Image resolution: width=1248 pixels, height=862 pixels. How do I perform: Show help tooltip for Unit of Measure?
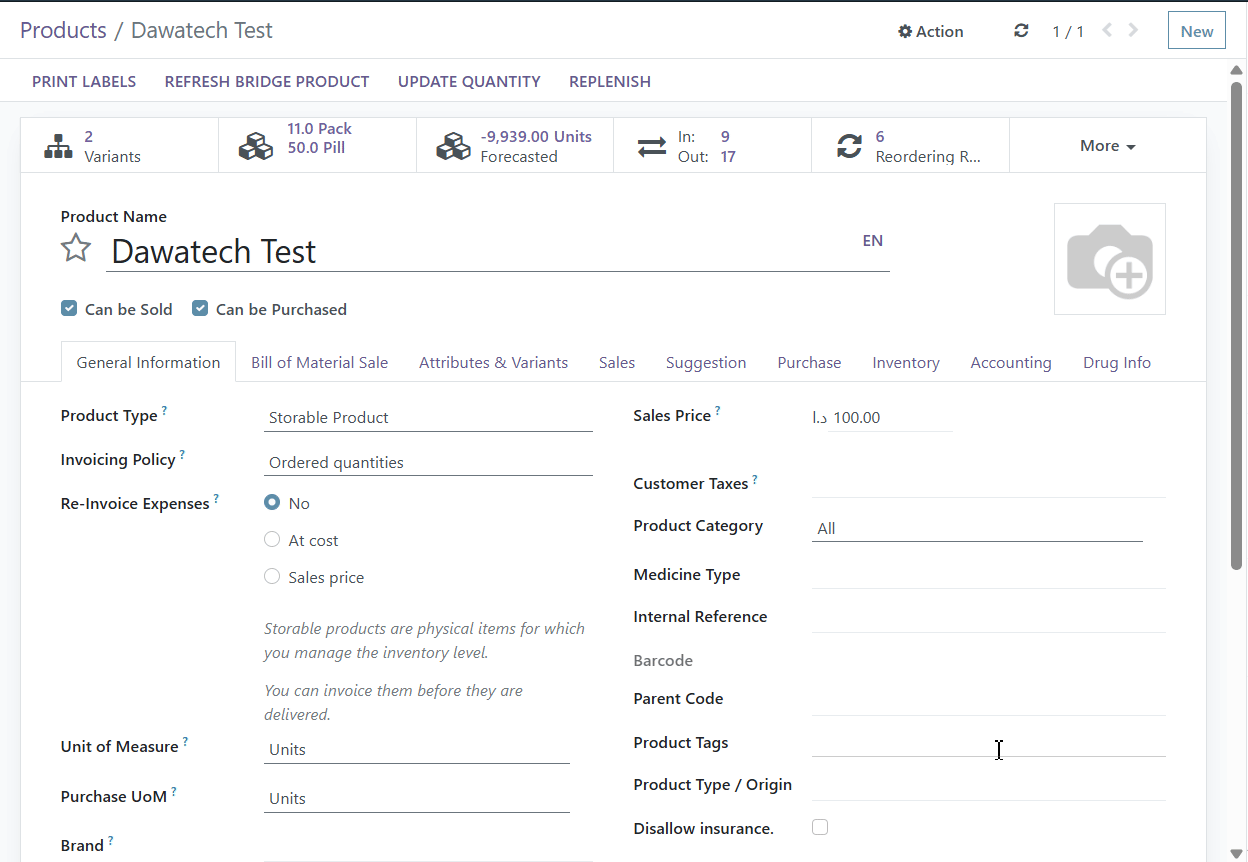[185, 742]
